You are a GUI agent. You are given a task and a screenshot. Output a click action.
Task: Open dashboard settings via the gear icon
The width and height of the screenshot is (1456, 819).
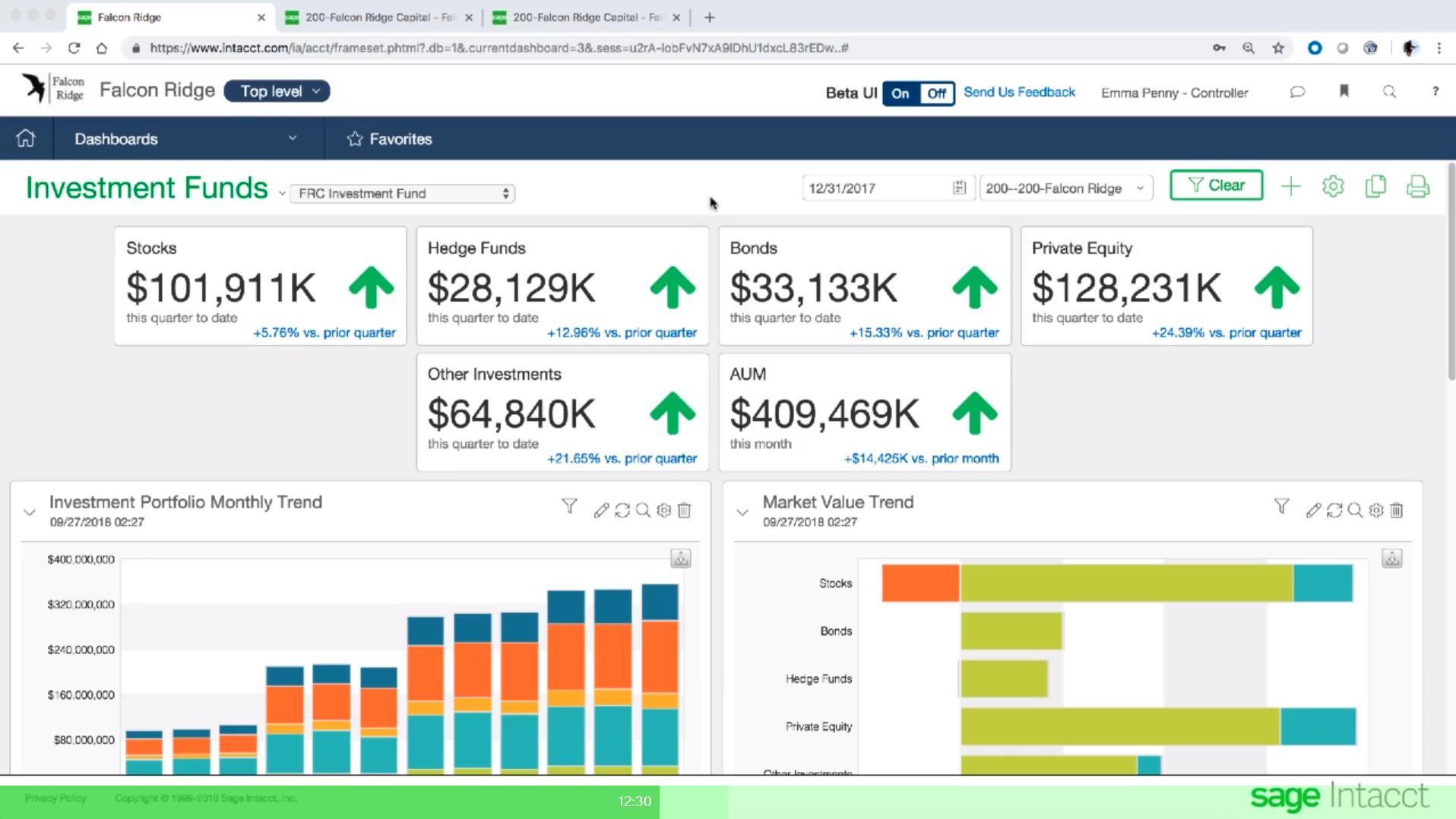(x=1334, y=186)
